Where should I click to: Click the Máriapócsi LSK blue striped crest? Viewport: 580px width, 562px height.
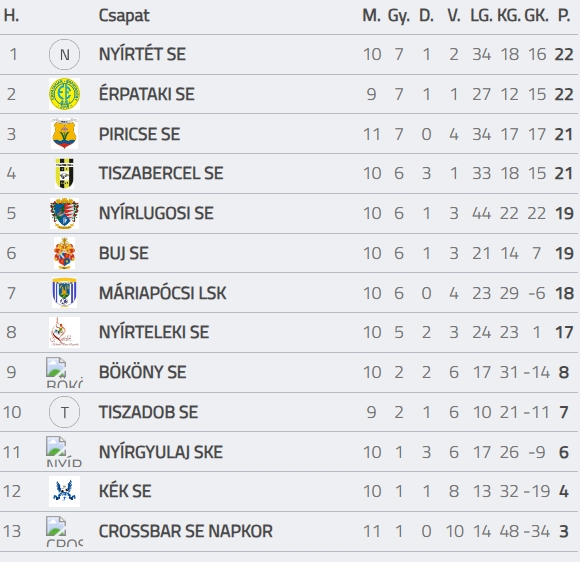tap(64, 293)
